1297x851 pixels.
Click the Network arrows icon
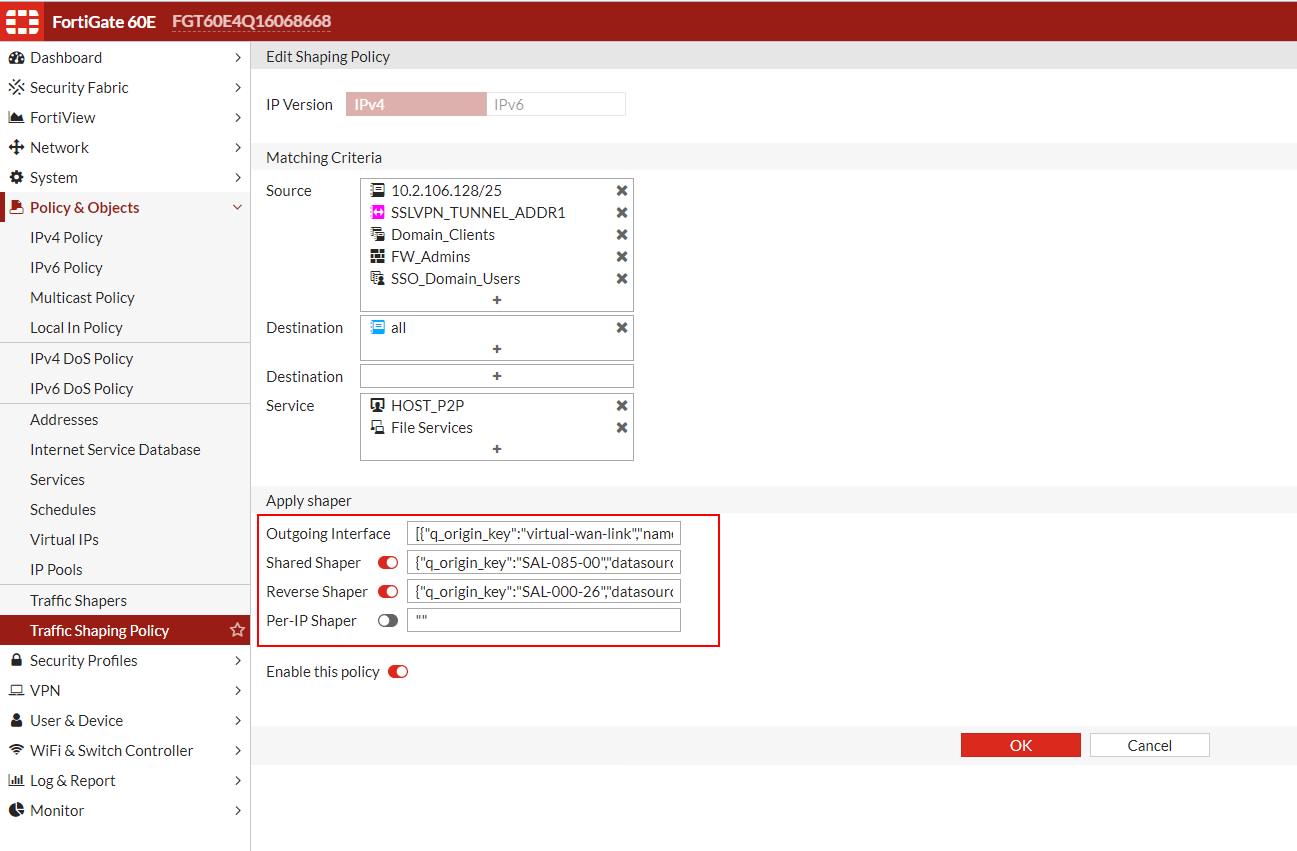[x=16, y=148]
